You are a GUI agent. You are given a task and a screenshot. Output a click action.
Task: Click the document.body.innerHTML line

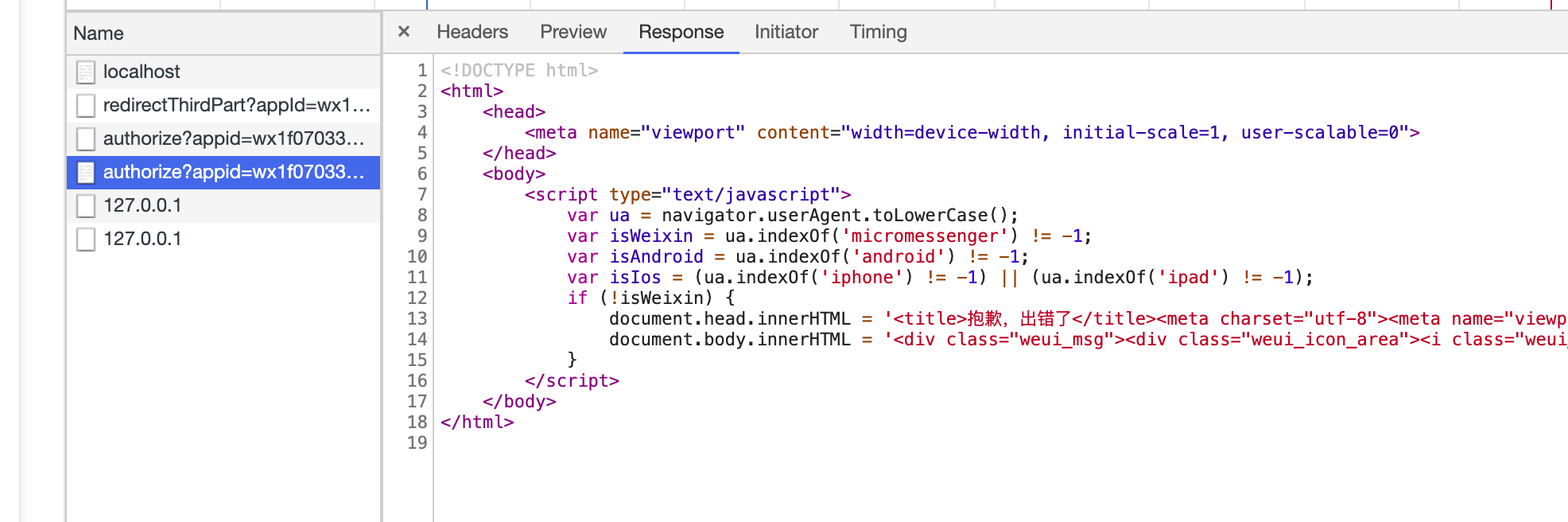pos(1088,339)
